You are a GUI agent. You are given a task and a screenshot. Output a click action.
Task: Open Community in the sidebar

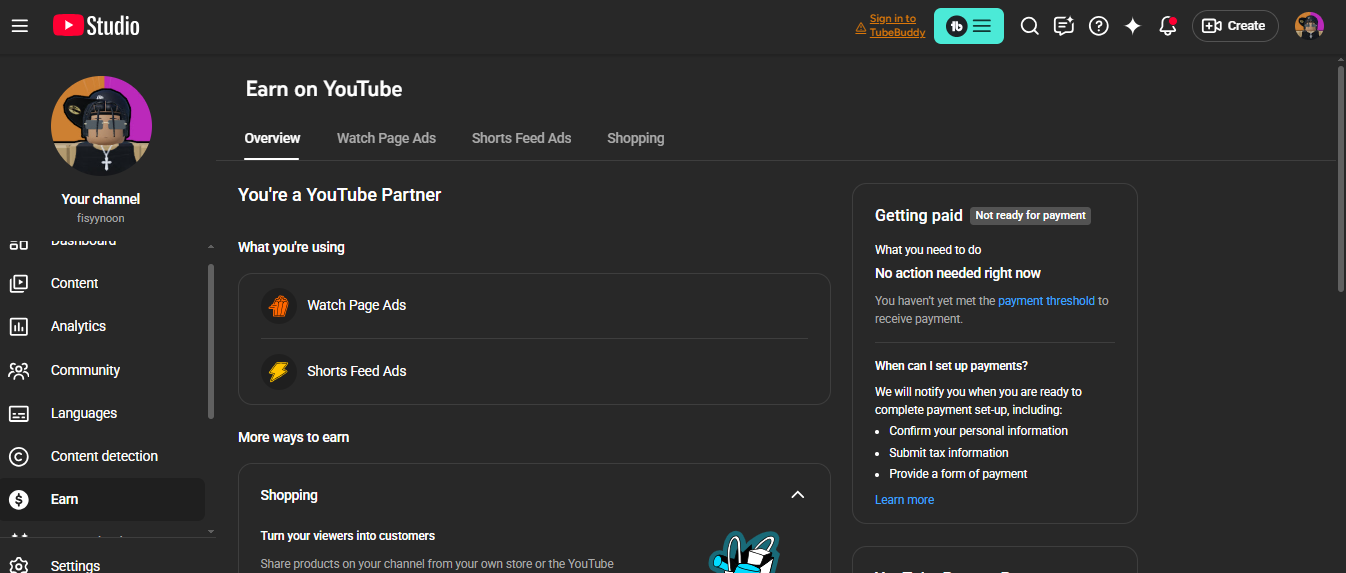click(x=102, y=370)
